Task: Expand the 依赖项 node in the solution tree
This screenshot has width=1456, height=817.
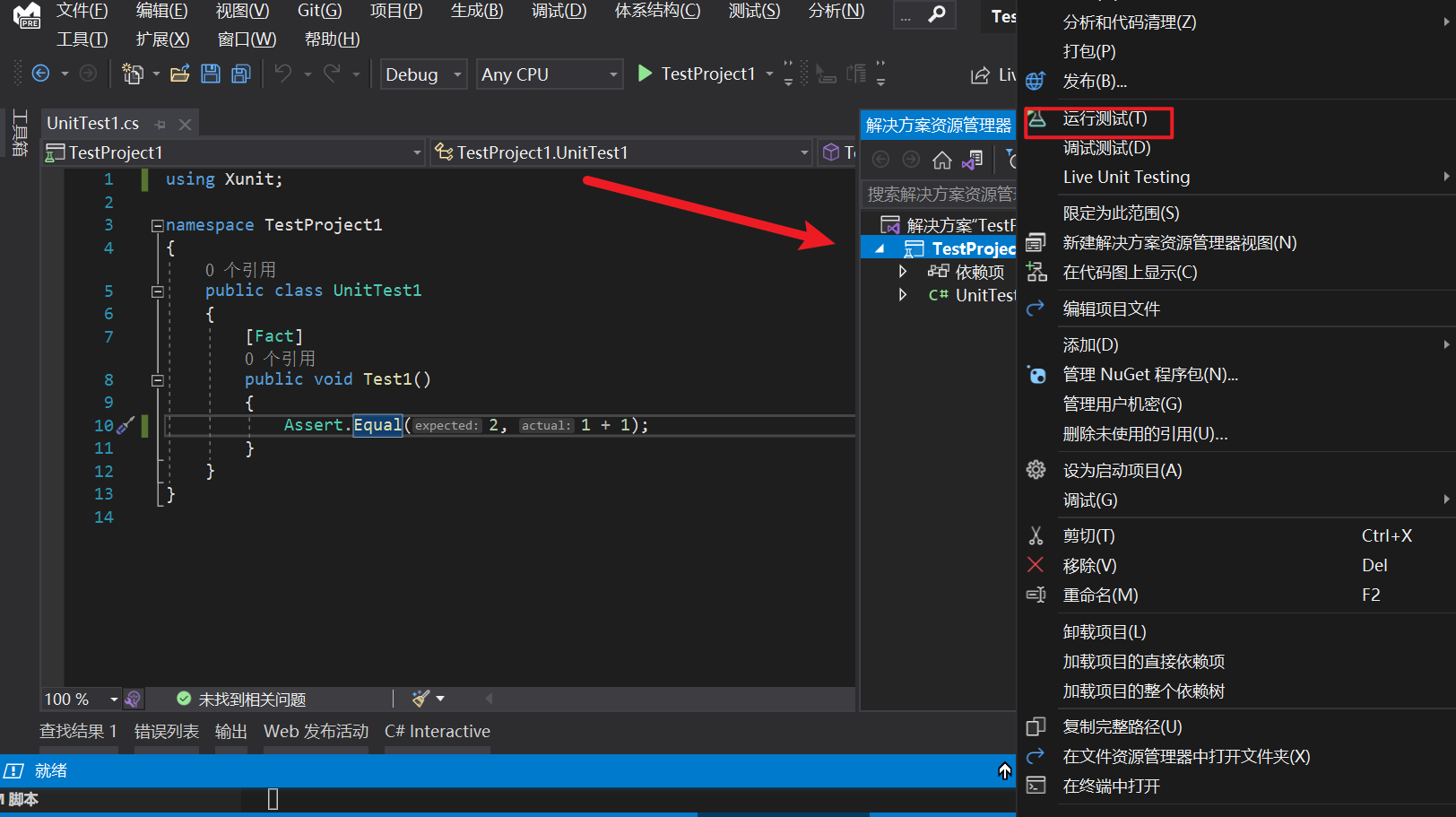Action: pos(903,272)
